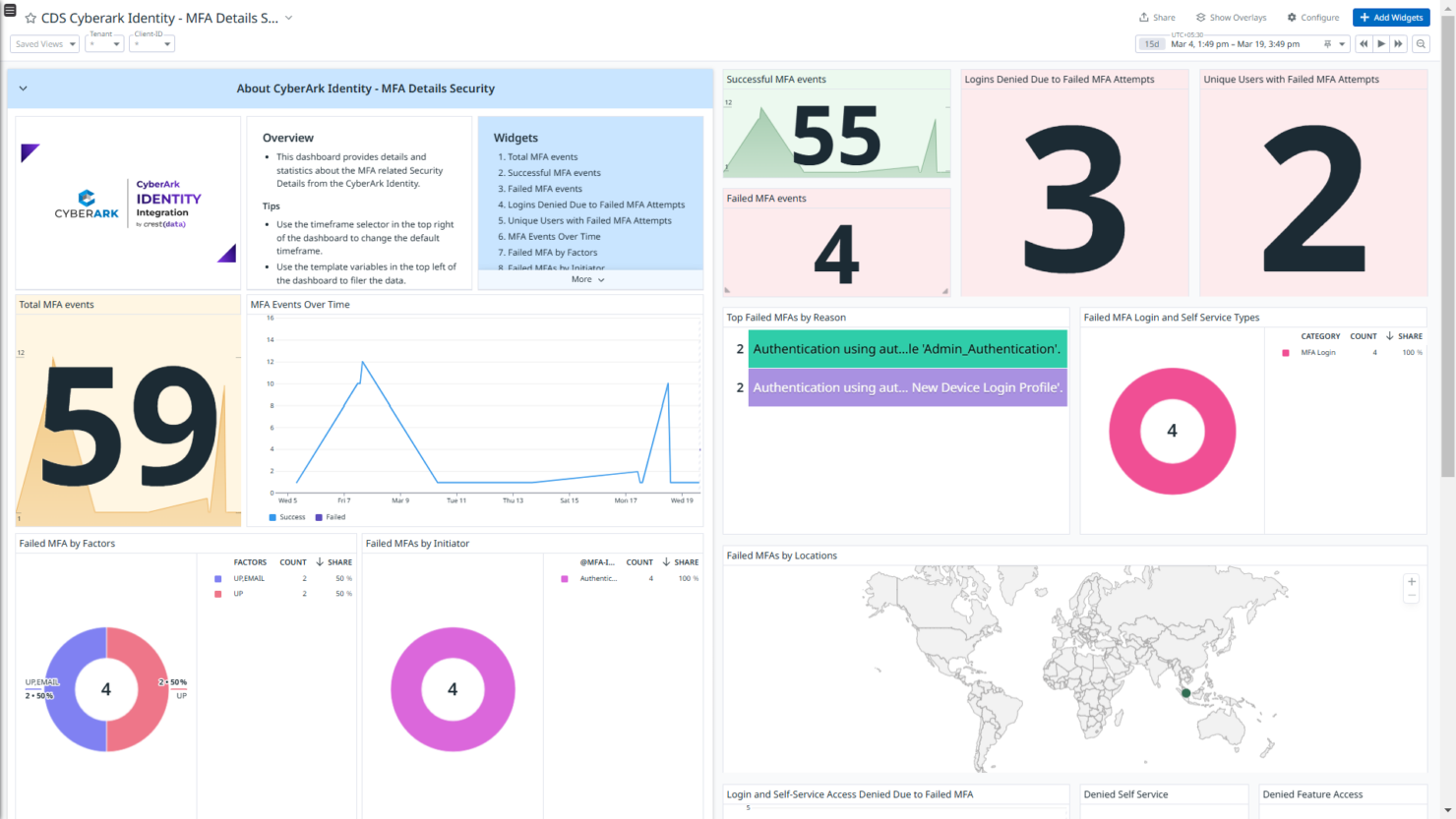Star the dashboard as favorite

click(x=30, y=19)
